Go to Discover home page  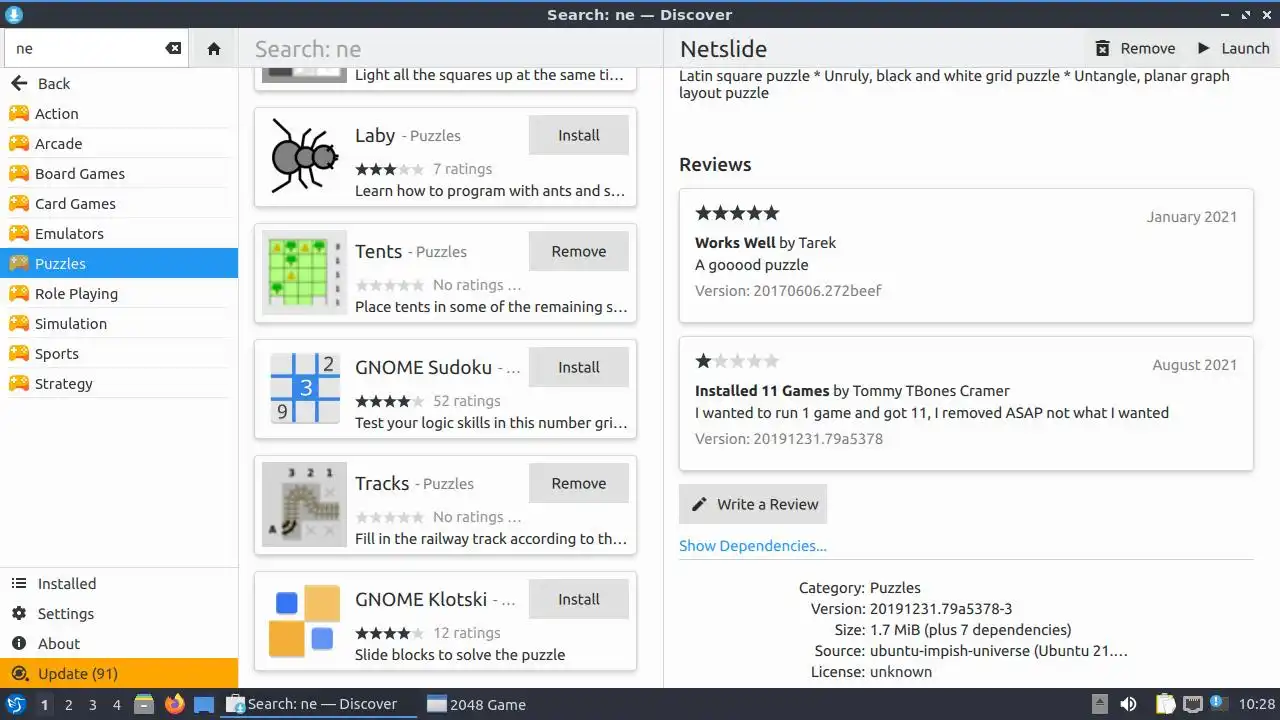click(x=213, y=48)
